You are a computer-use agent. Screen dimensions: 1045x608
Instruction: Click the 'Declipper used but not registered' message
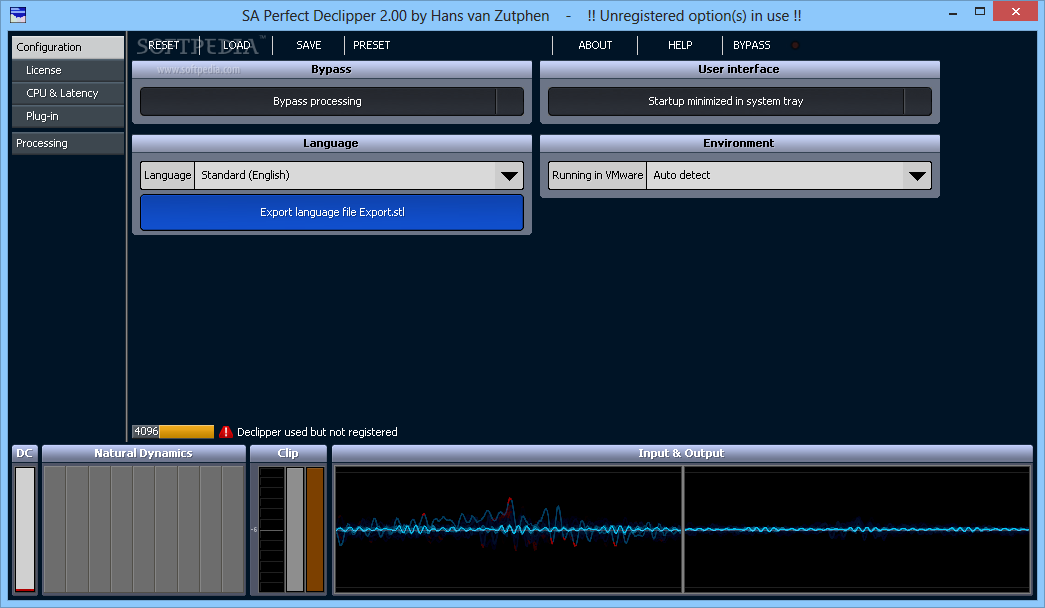click(317, 432)
